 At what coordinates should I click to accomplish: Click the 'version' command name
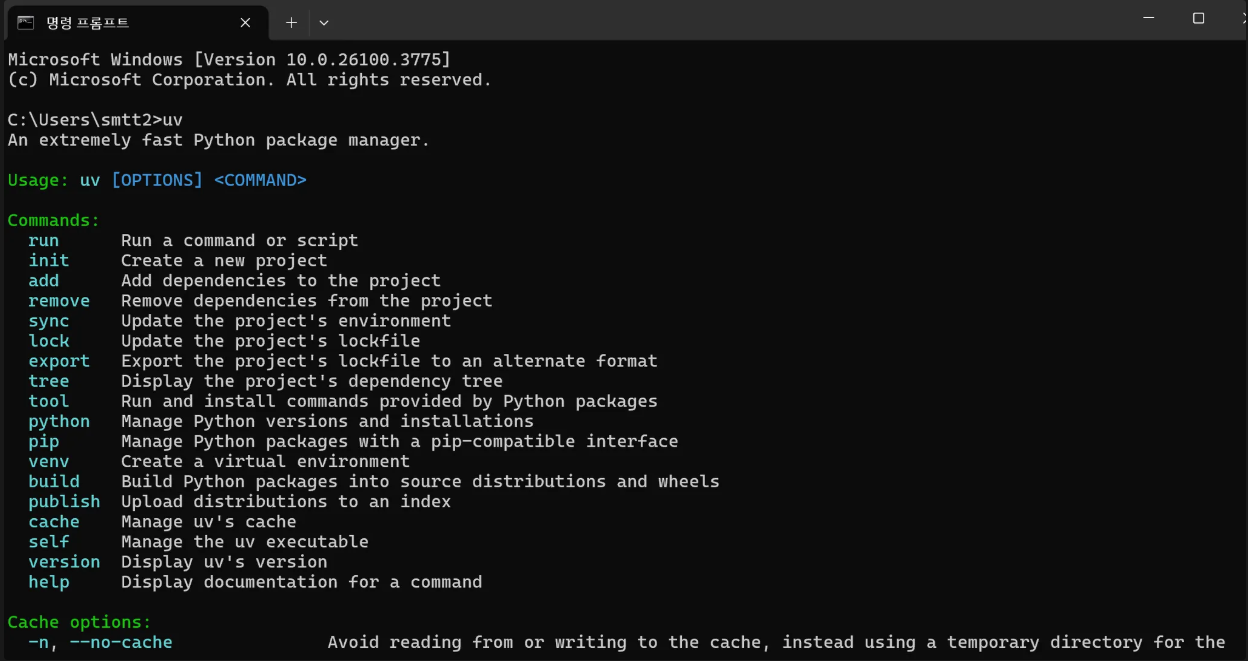(64, 561)
